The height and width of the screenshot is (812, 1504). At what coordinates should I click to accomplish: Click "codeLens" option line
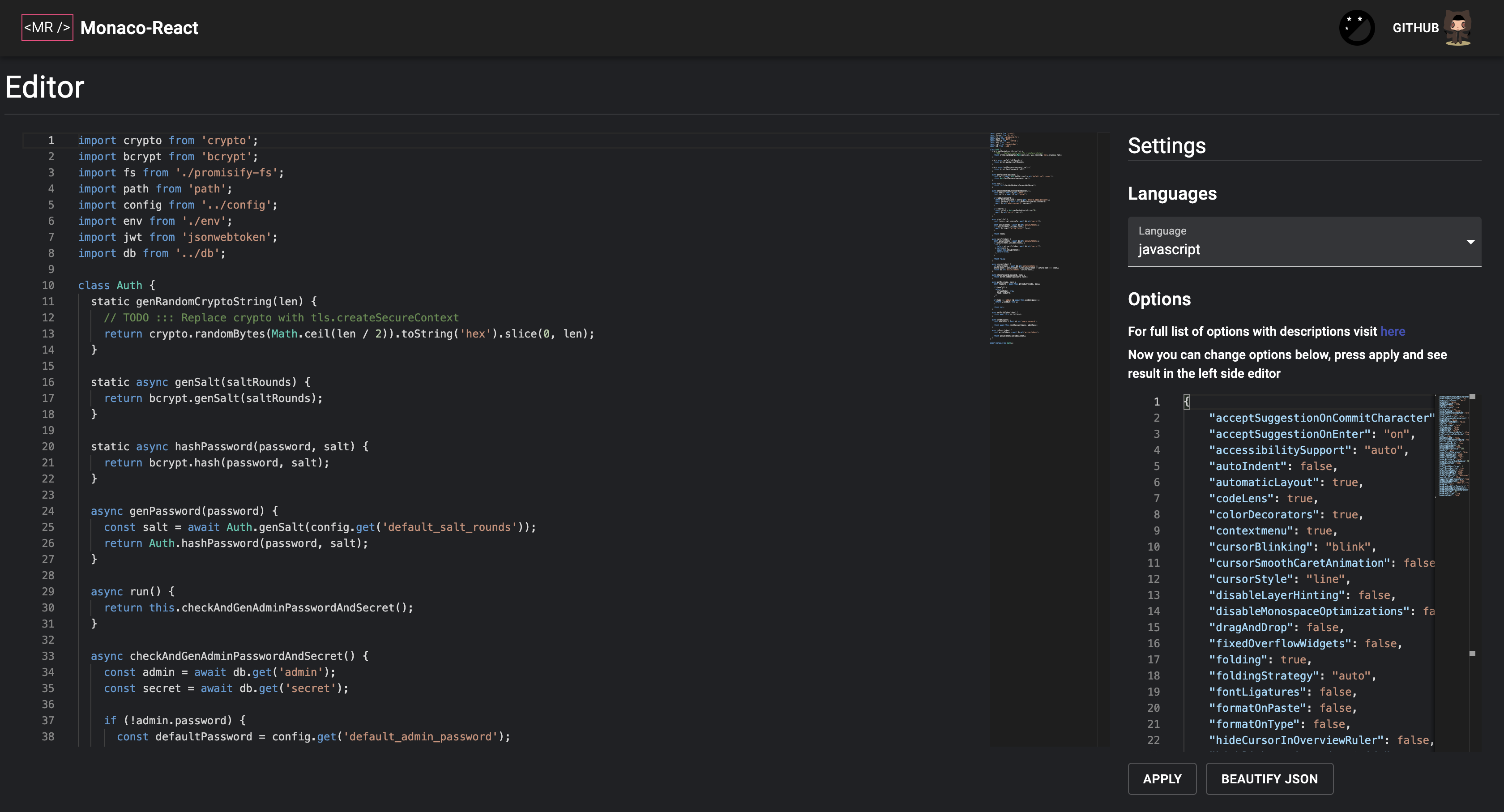pos(1264,499)
